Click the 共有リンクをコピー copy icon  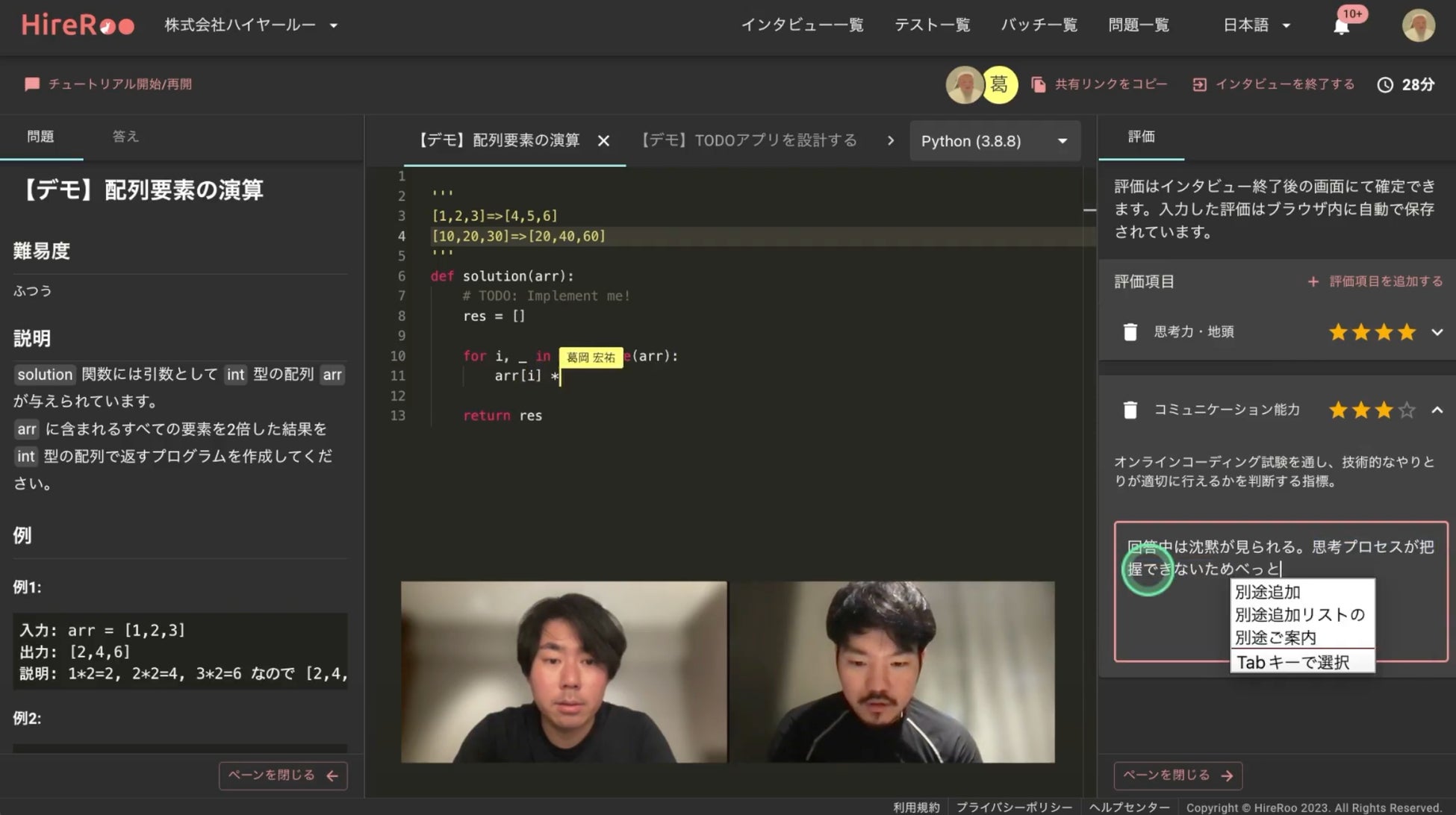click(1039, 84)
